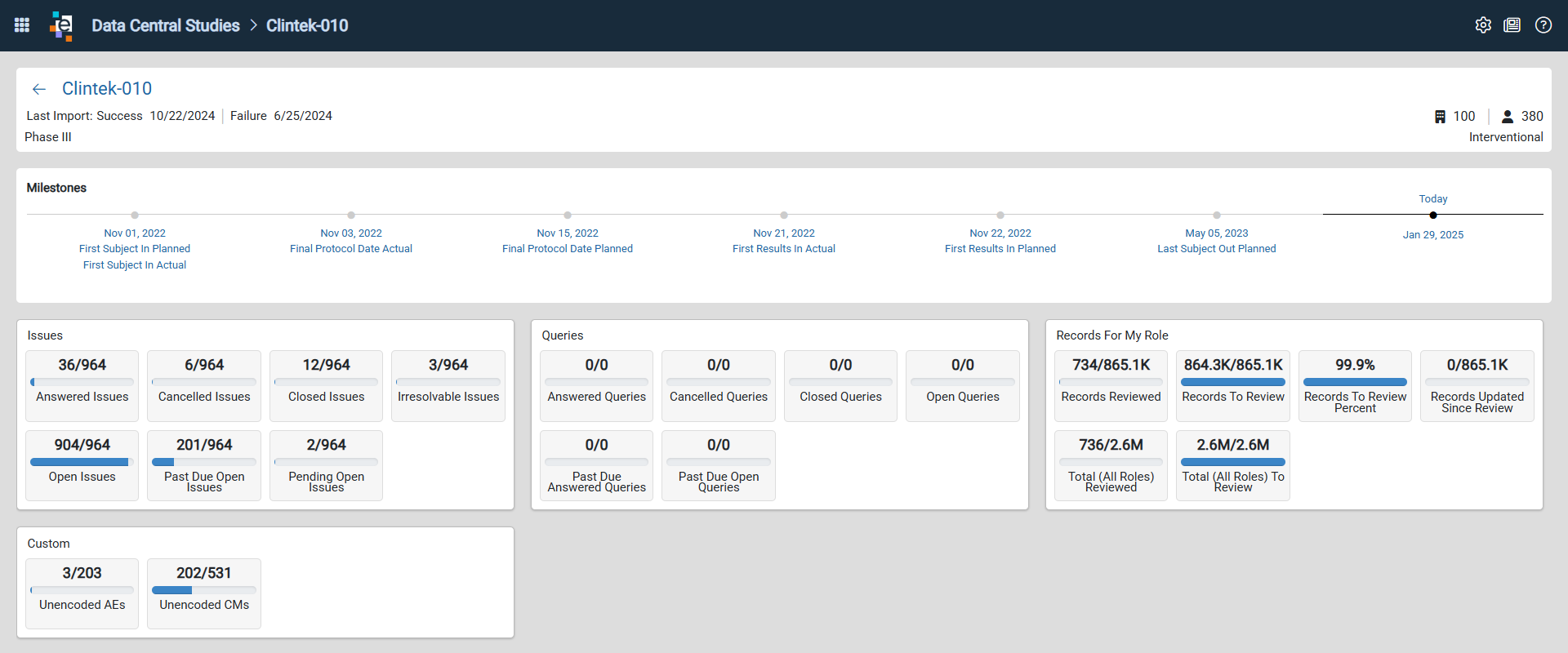This screenshot has width=1568, height=653.
Task: Click First Subject In Planned milestone text
Action: (x=135, y=249)
